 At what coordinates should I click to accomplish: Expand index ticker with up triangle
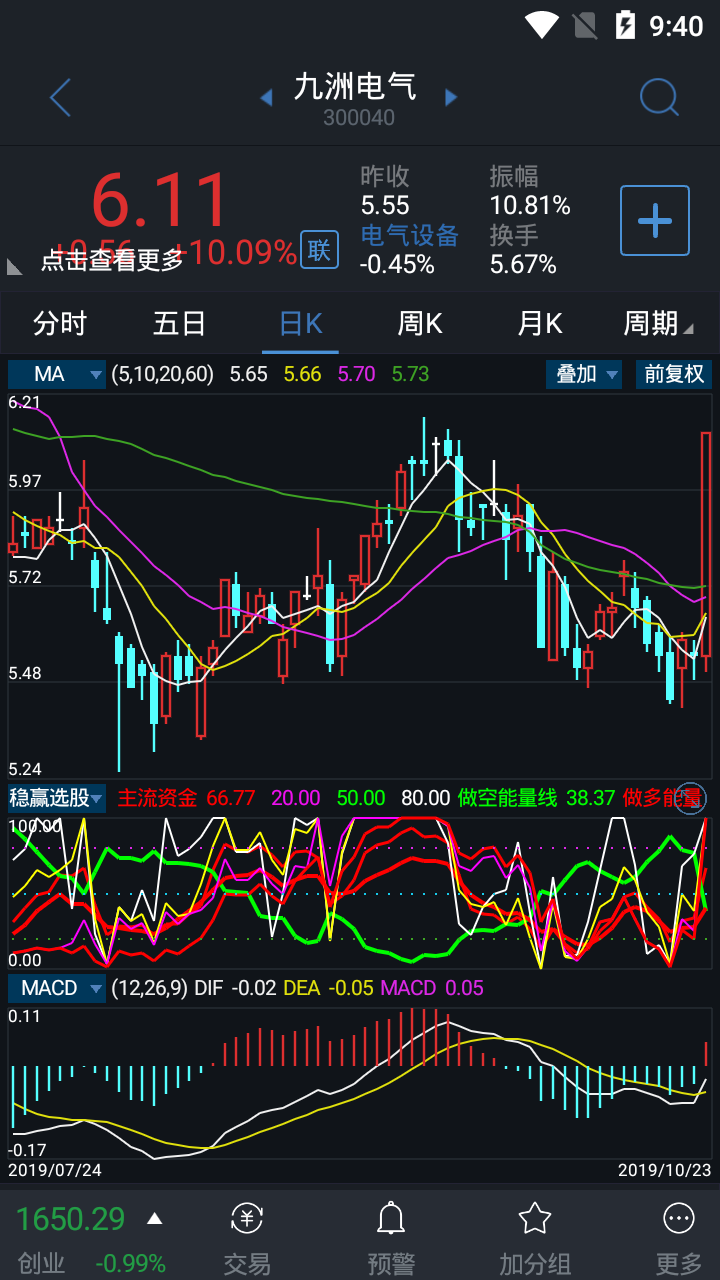pyautogui.click(x=155, y=1218)
